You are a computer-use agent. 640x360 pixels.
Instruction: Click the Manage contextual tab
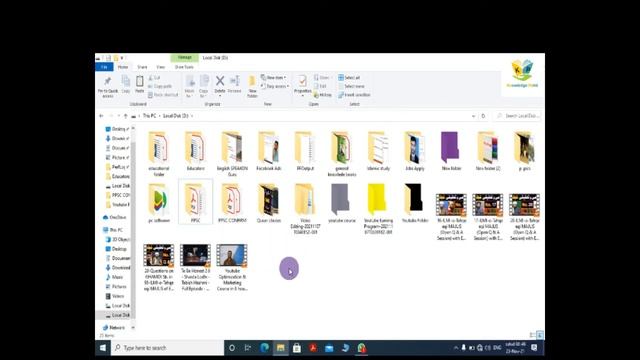184,58
